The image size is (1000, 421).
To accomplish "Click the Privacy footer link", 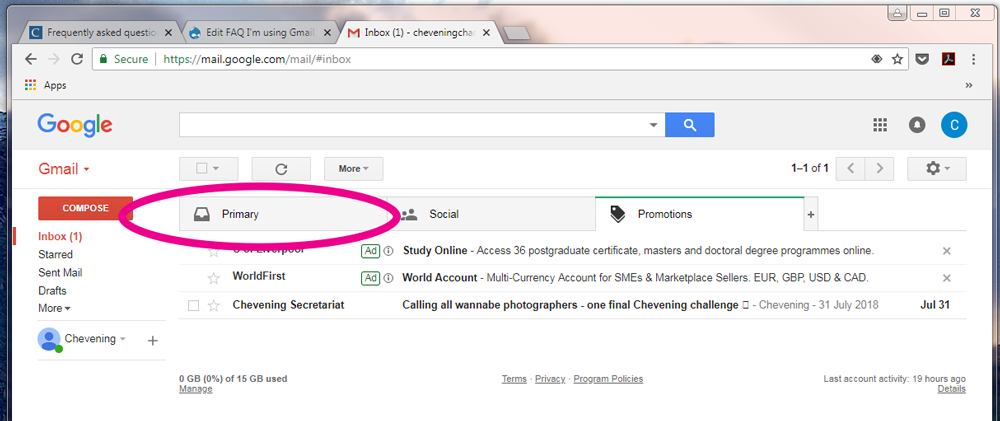I will coord(550,379).
